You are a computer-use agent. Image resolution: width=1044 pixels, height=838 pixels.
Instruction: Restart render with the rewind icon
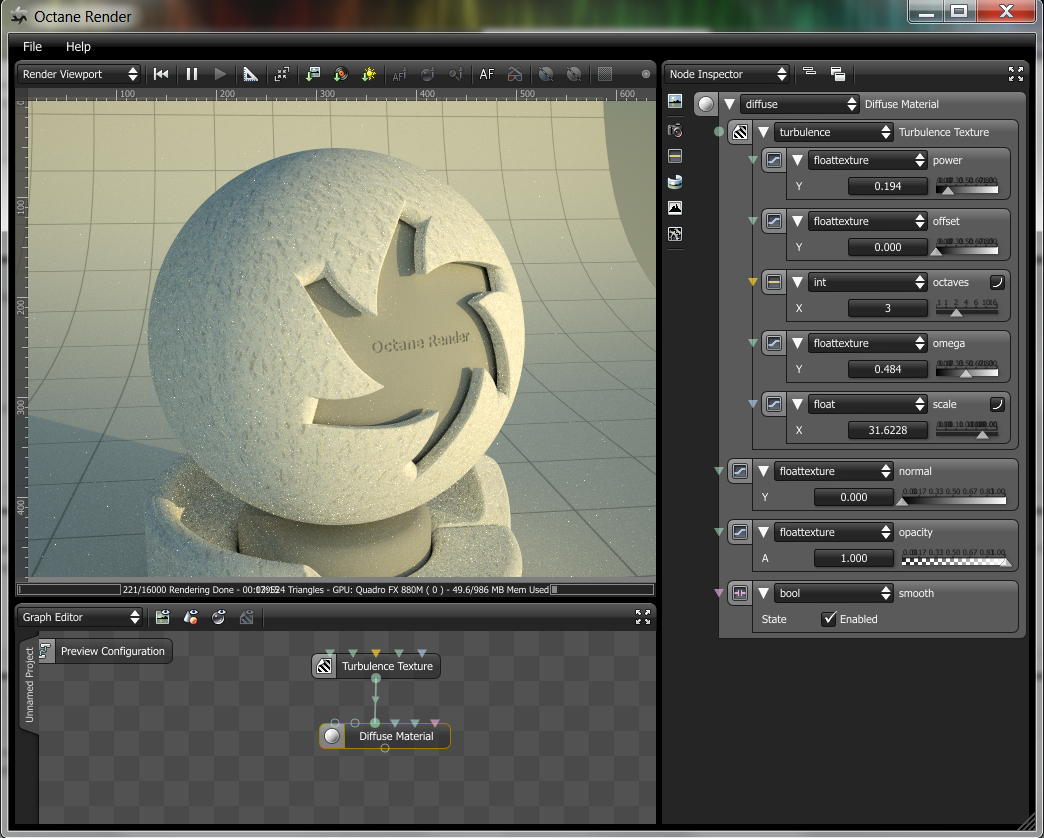[160, 74]
